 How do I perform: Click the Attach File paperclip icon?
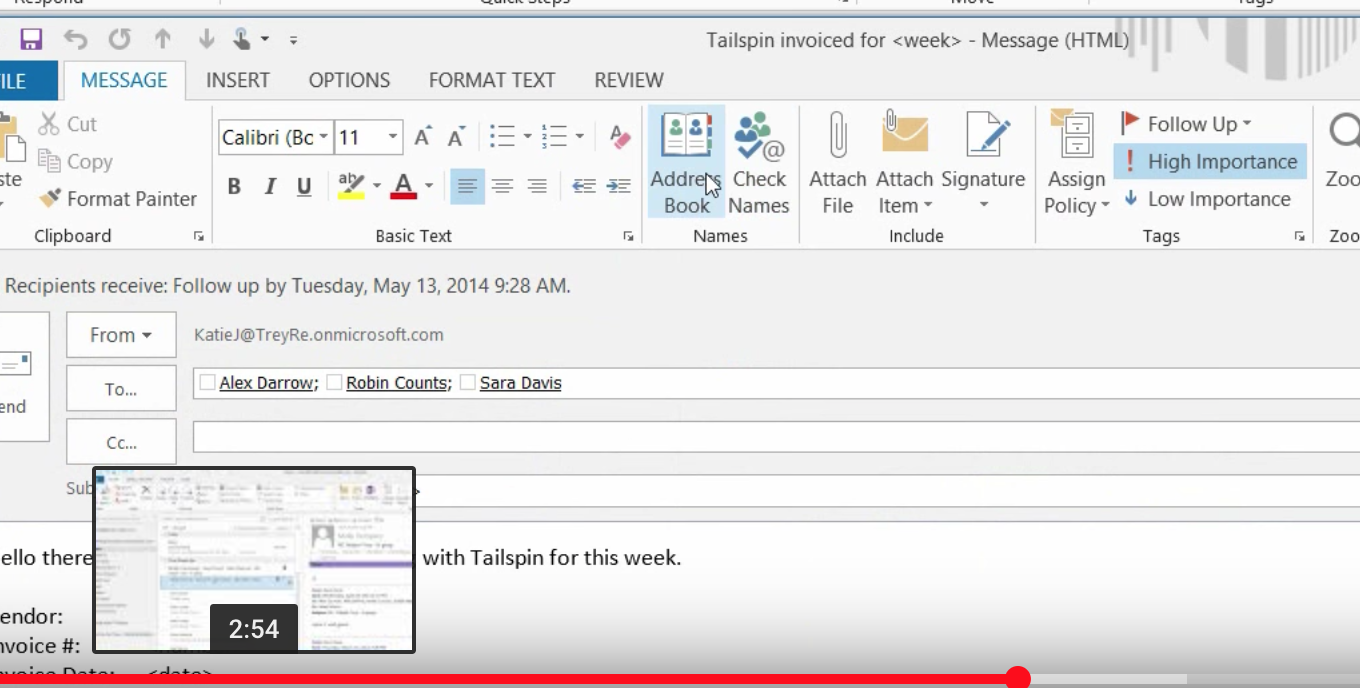pyautogui.click(x=838, y=137)
